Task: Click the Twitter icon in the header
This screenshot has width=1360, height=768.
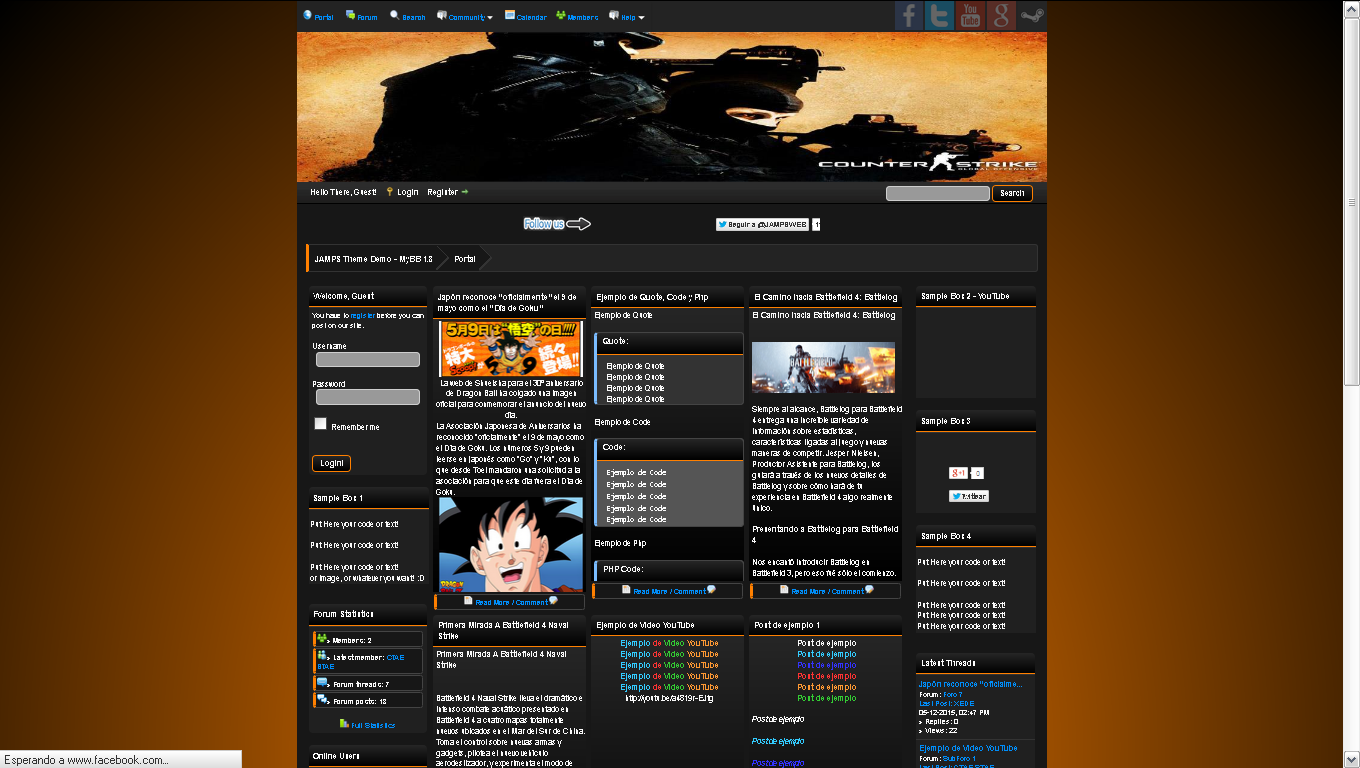Action: pyautogui.click(x=939, y=16)
